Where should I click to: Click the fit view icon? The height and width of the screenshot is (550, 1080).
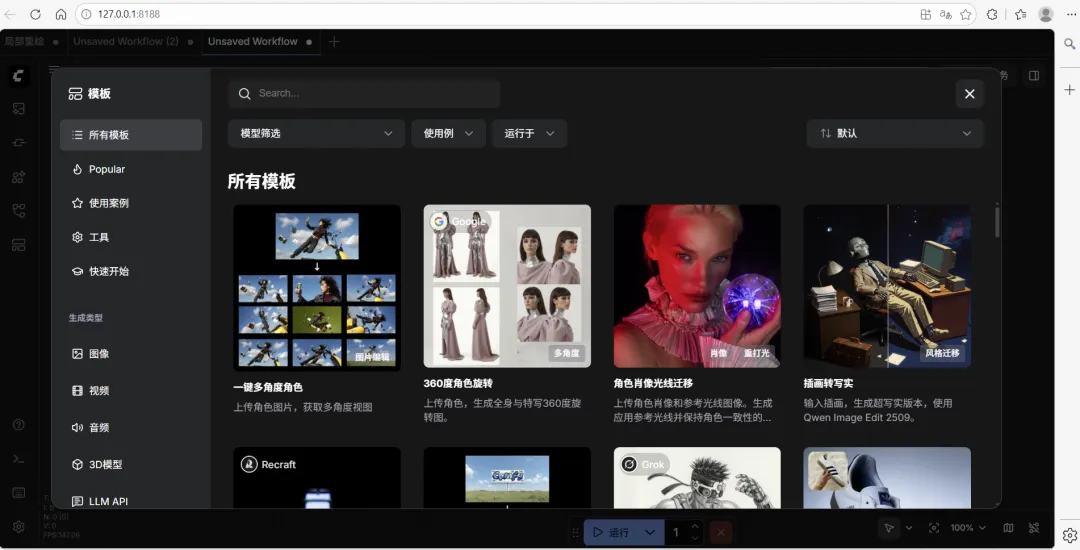tap(934, 528)
